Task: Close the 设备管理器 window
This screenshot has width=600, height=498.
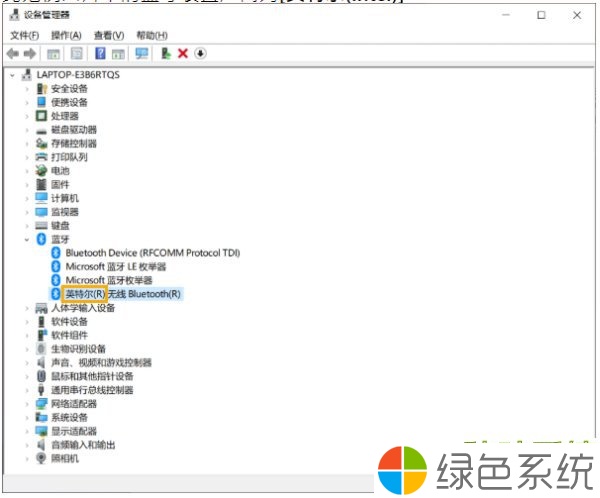Action: click(x=577, y=15)
